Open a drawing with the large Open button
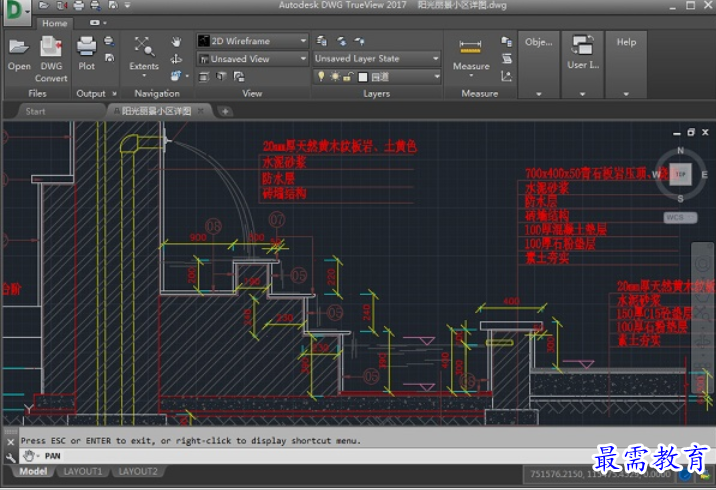 point(19,54)
